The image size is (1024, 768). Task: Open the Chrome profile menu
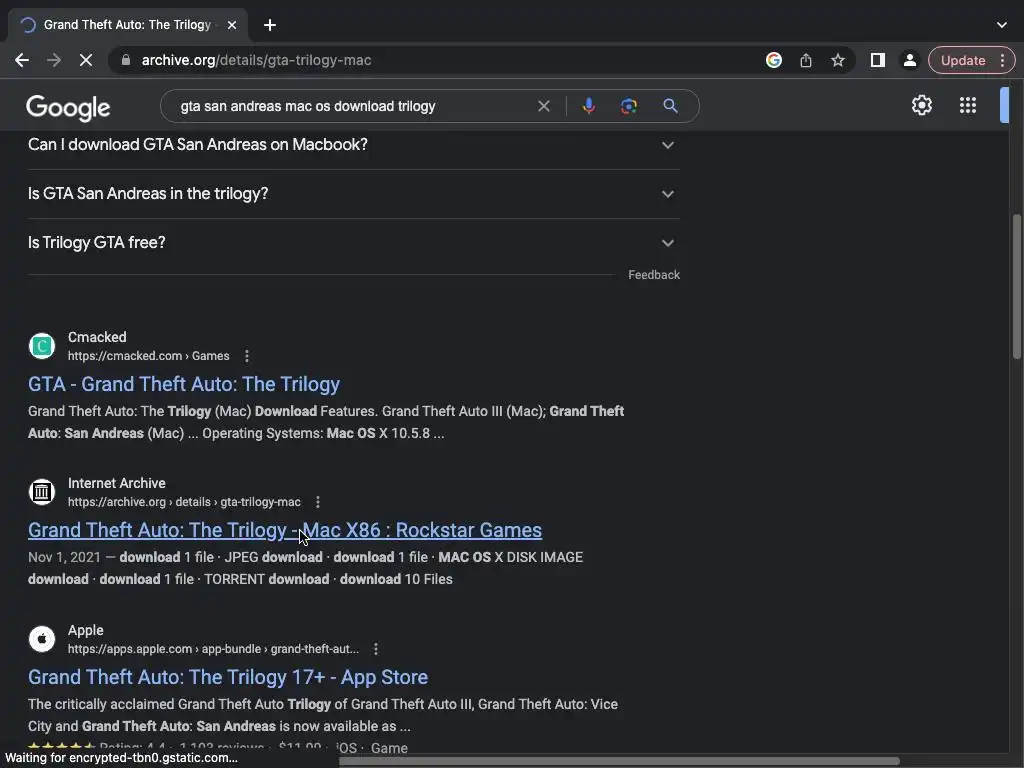pos(909,60)
